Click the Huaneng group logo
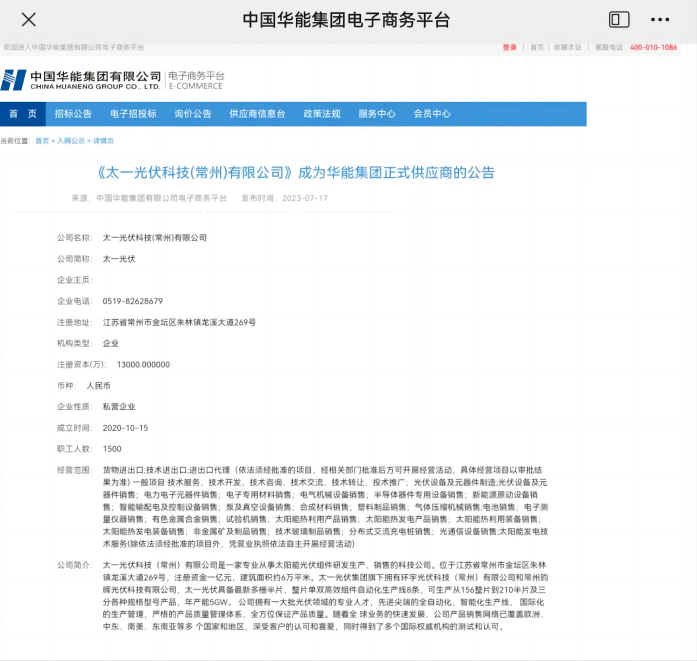 (x=80, y=80)
